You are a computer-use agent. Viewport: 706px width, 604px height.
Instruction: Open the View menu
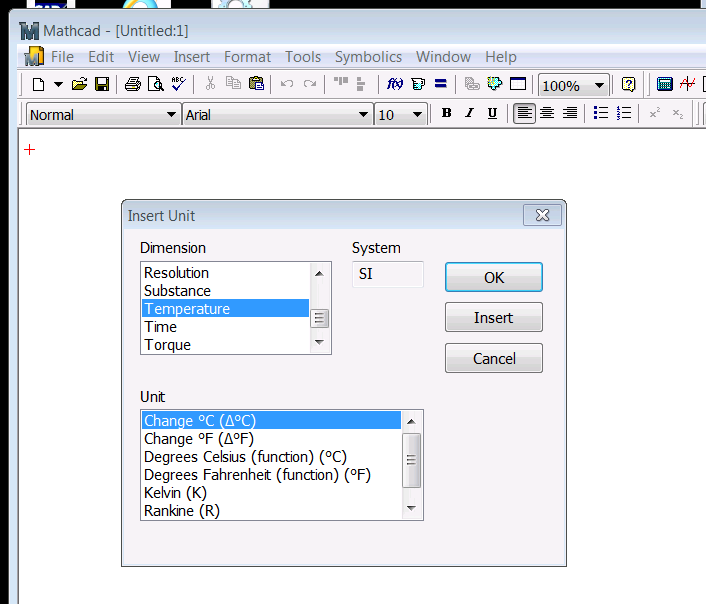[x=144, y=57]
